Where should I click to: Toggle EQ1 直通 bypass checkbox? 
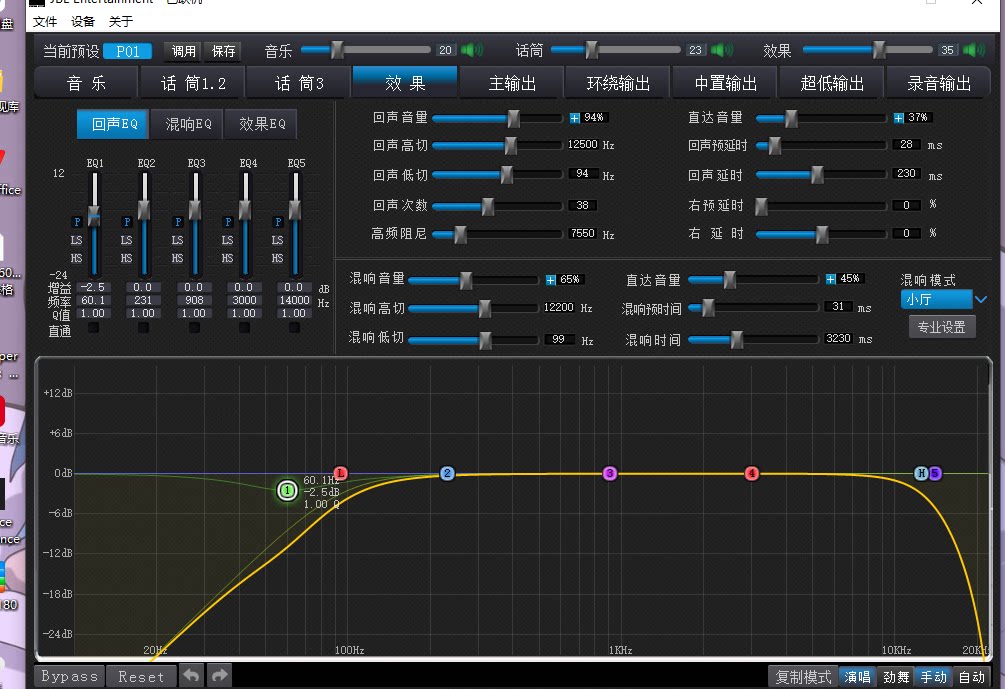tap(94, 328)
